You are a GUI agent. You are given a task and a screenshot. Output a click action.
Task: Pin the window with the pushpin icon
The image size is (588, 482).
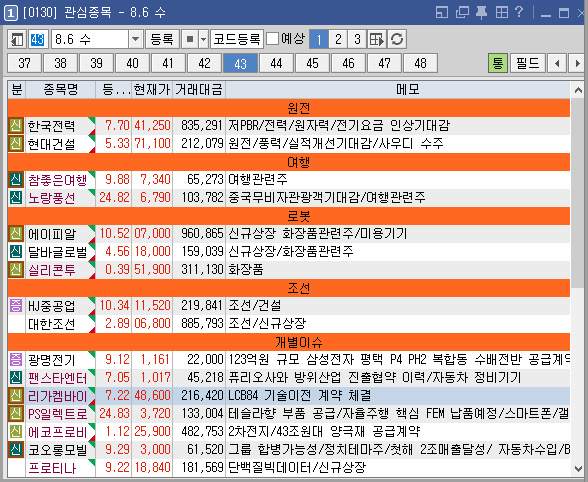coord(482,12)
